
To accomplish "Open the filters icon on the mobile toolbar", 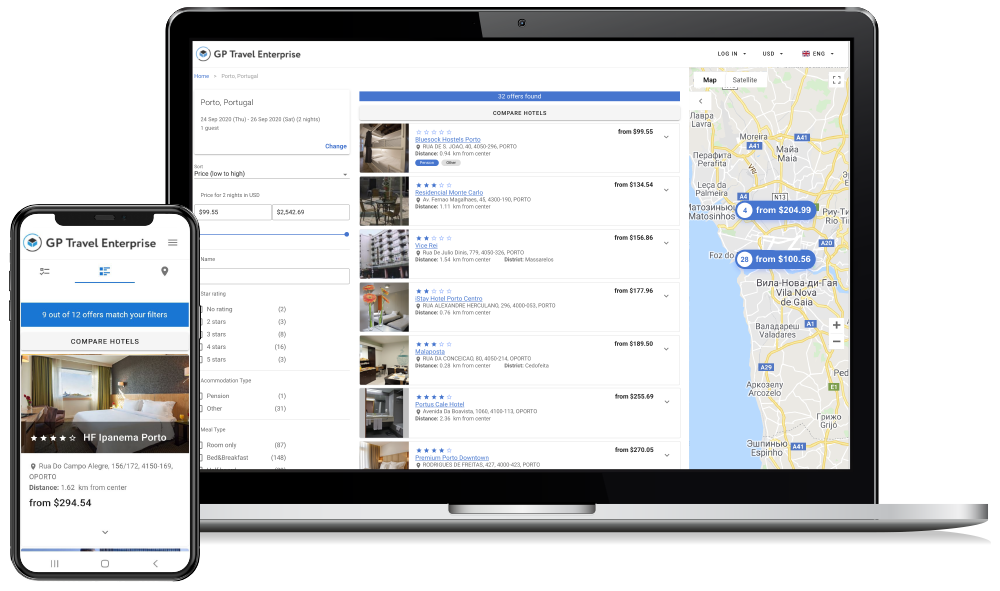I will coord(45,271).
